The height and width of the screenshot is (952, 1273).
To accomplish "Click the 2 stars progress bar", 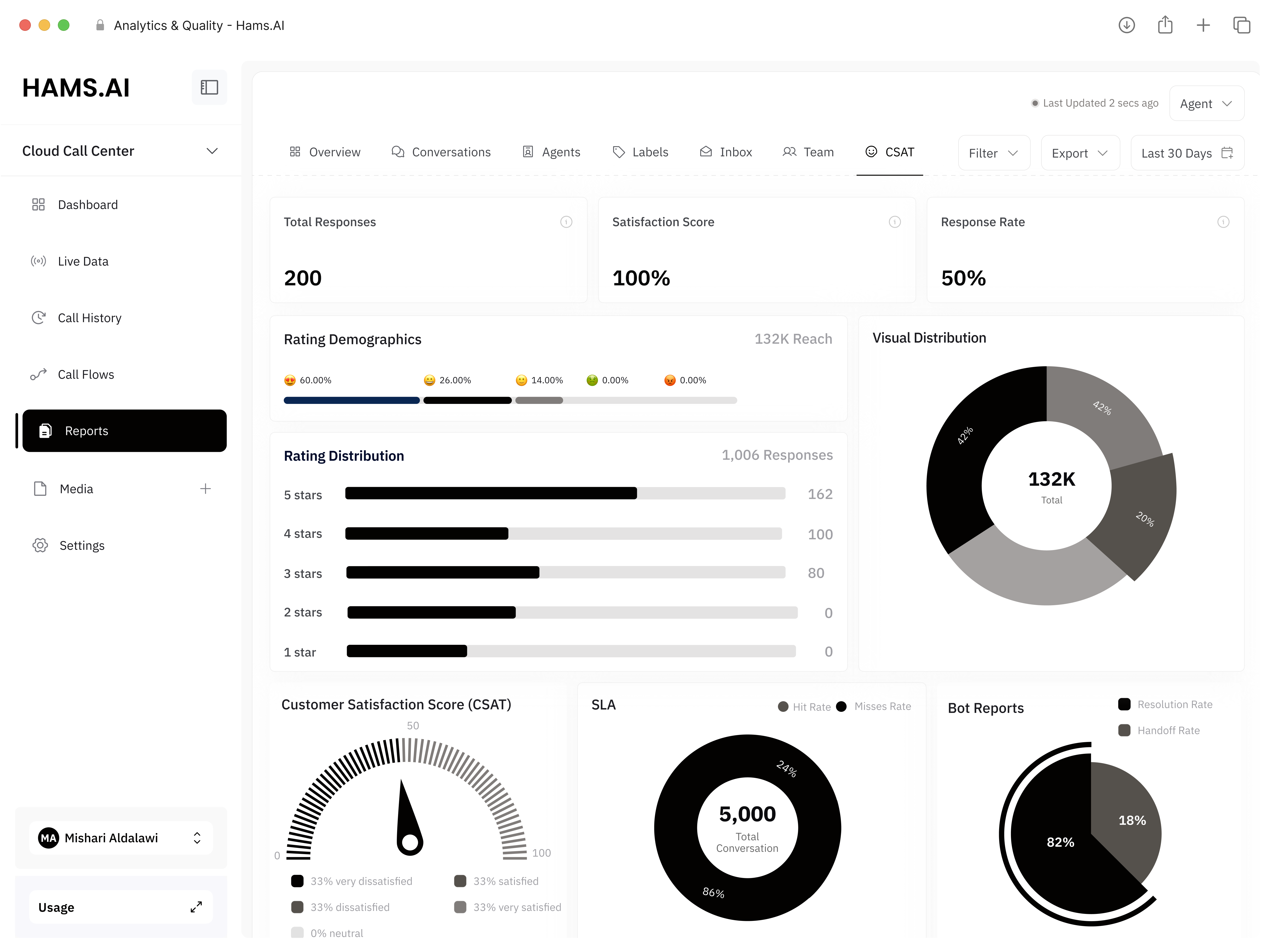I will click(x=573, y=612).
